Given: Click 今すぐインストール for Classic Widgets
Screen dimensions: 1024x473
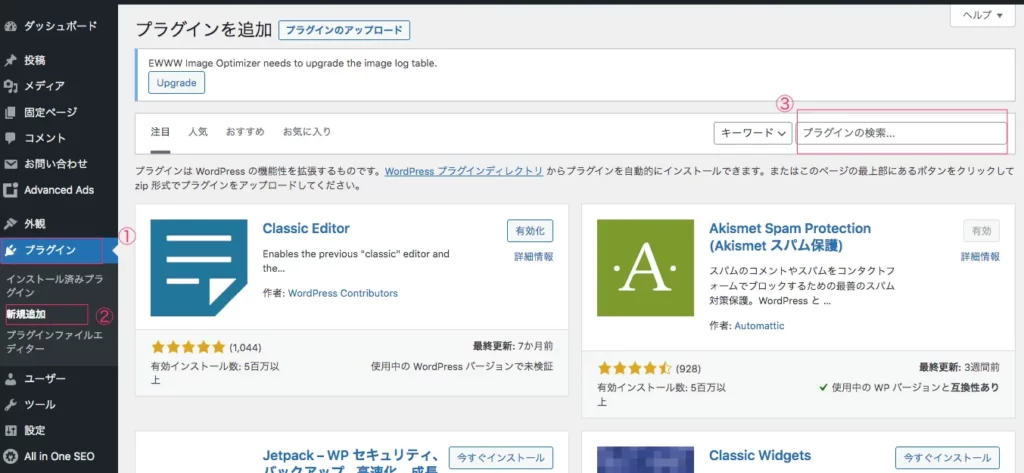Looking at the screenshot, I should point(948,458).
